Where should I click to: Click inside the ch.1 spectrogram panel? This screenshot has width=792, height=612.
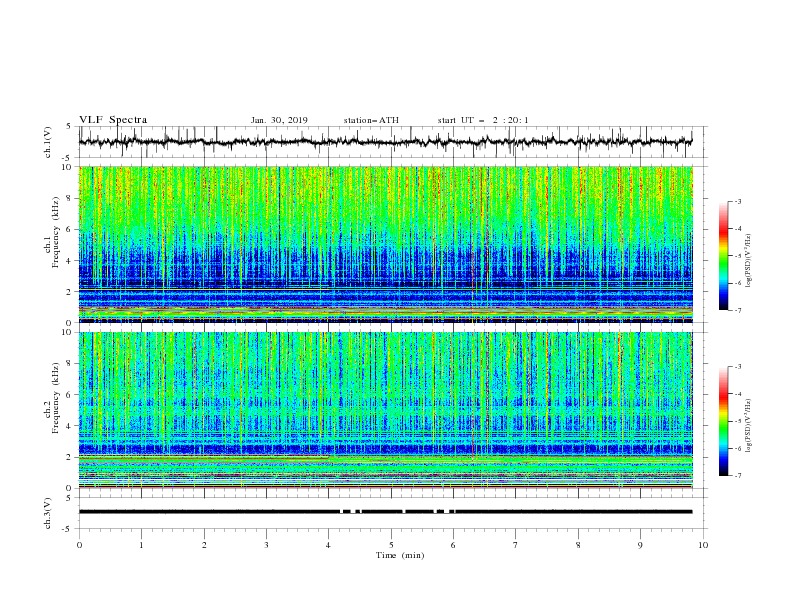(385, 244)
